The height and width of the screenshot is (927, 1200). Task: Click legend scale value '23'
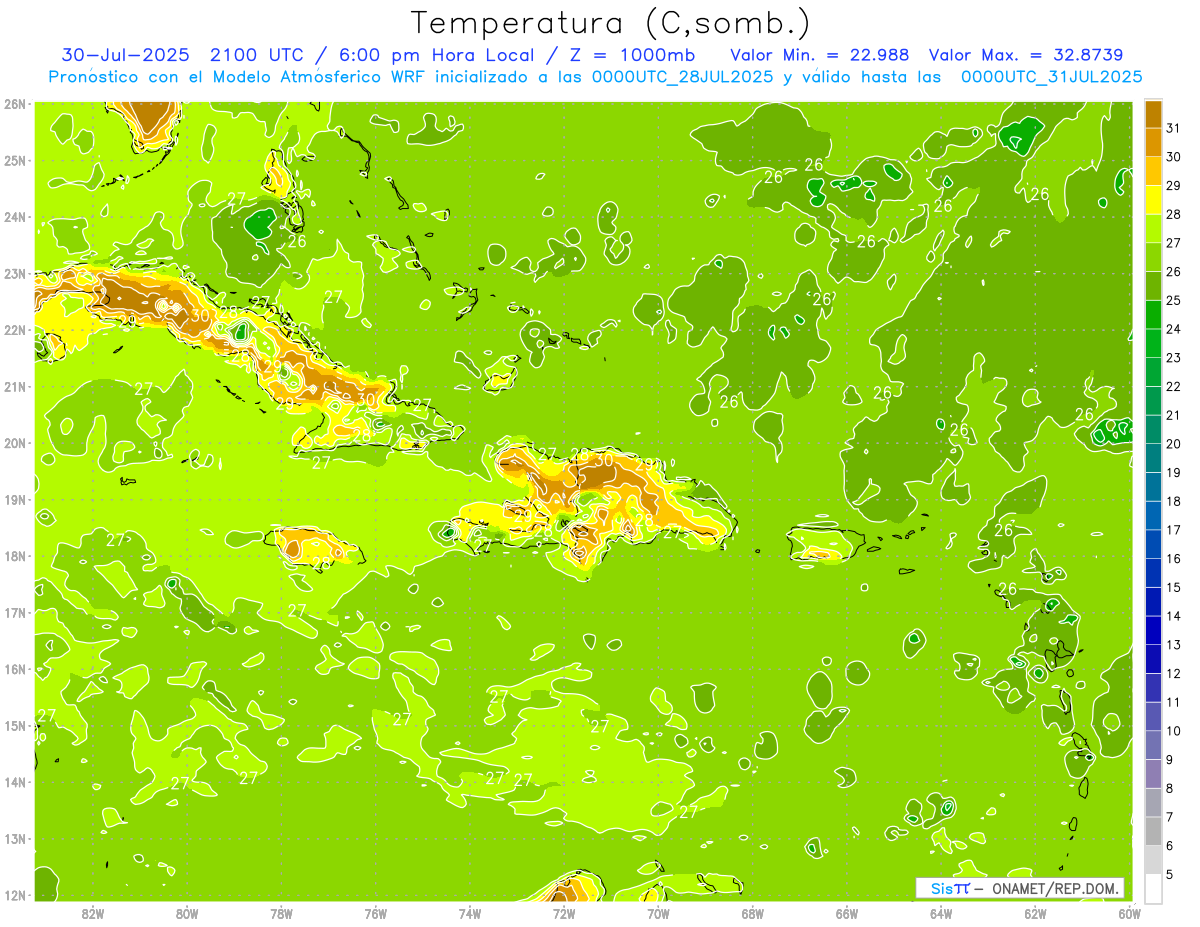click(x=1173, y=358)
